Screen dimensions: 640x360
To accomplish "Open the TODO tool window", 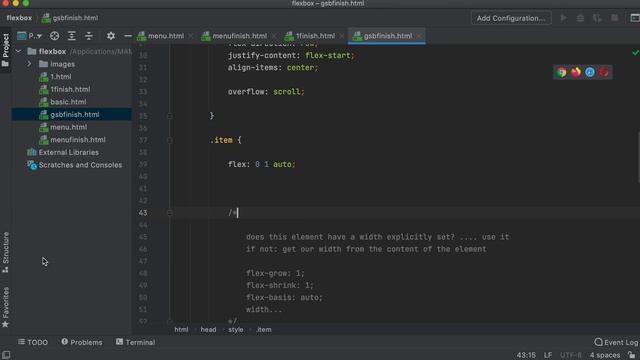I will point(33,342).
